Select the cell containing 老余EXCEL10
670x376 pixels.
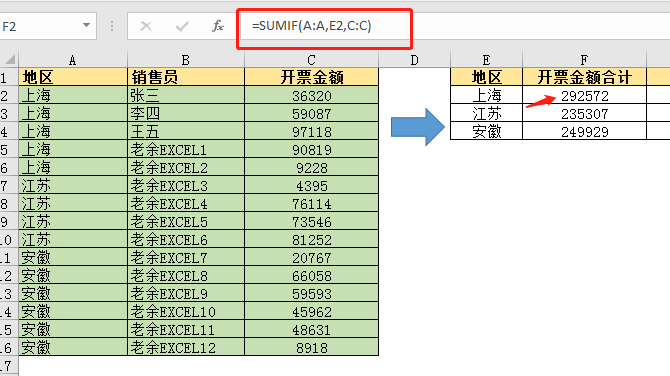(x=186, y=311)
